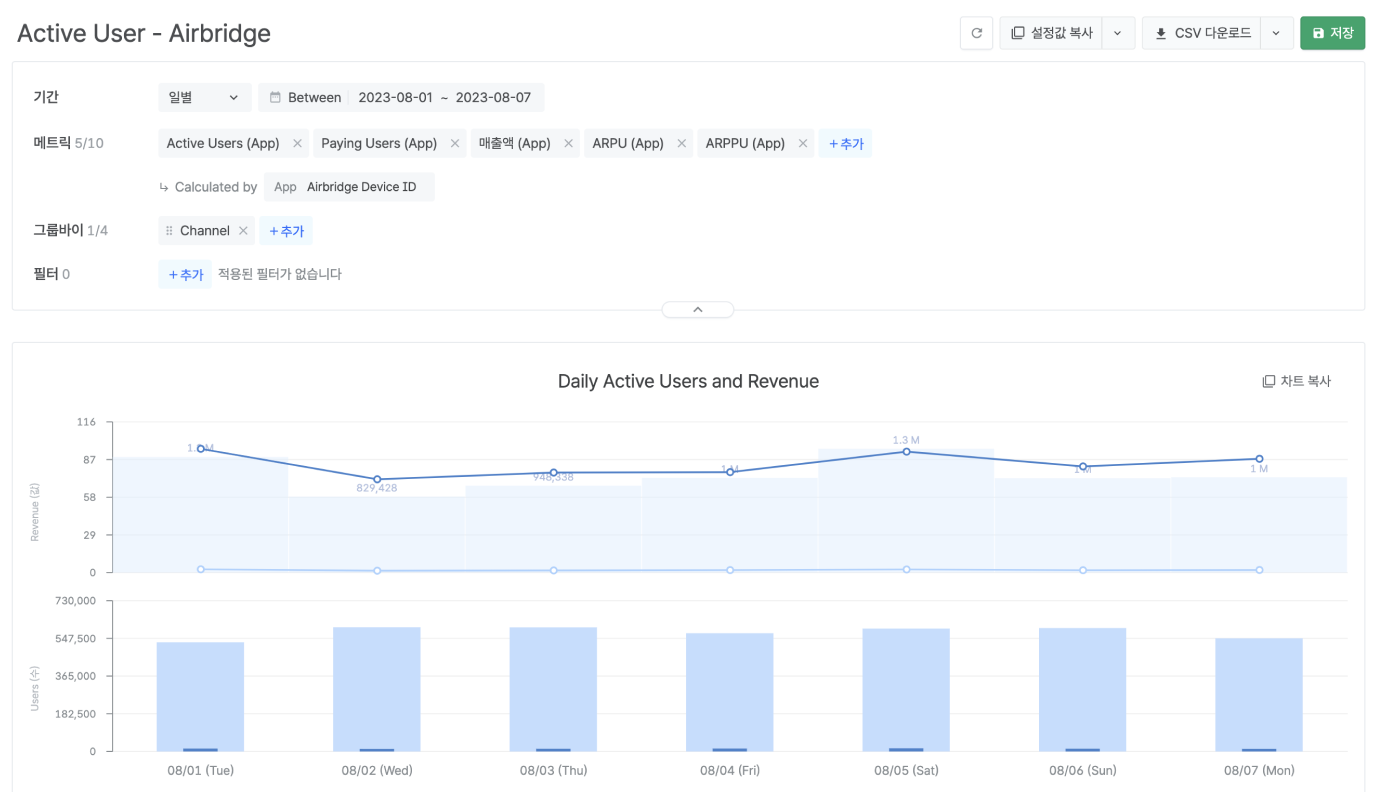Select the Airbridge Device ID calculation field

tap(349, 187)
